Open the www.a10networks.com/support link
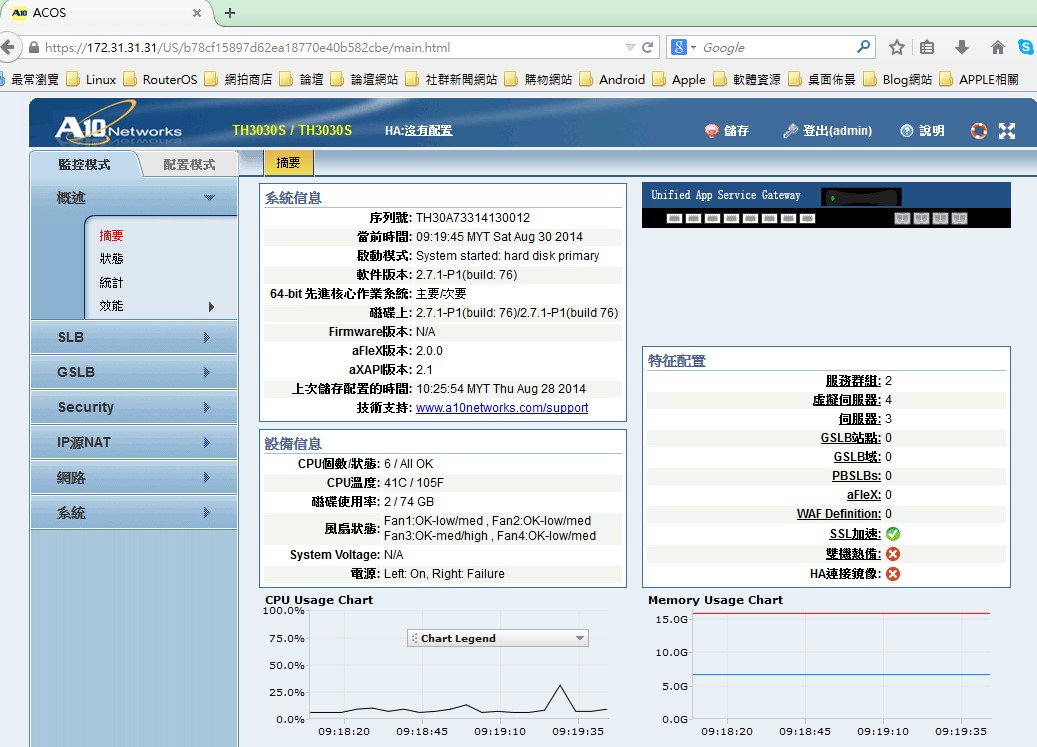Screen dimensions: 1037x747 pos(502,408)
